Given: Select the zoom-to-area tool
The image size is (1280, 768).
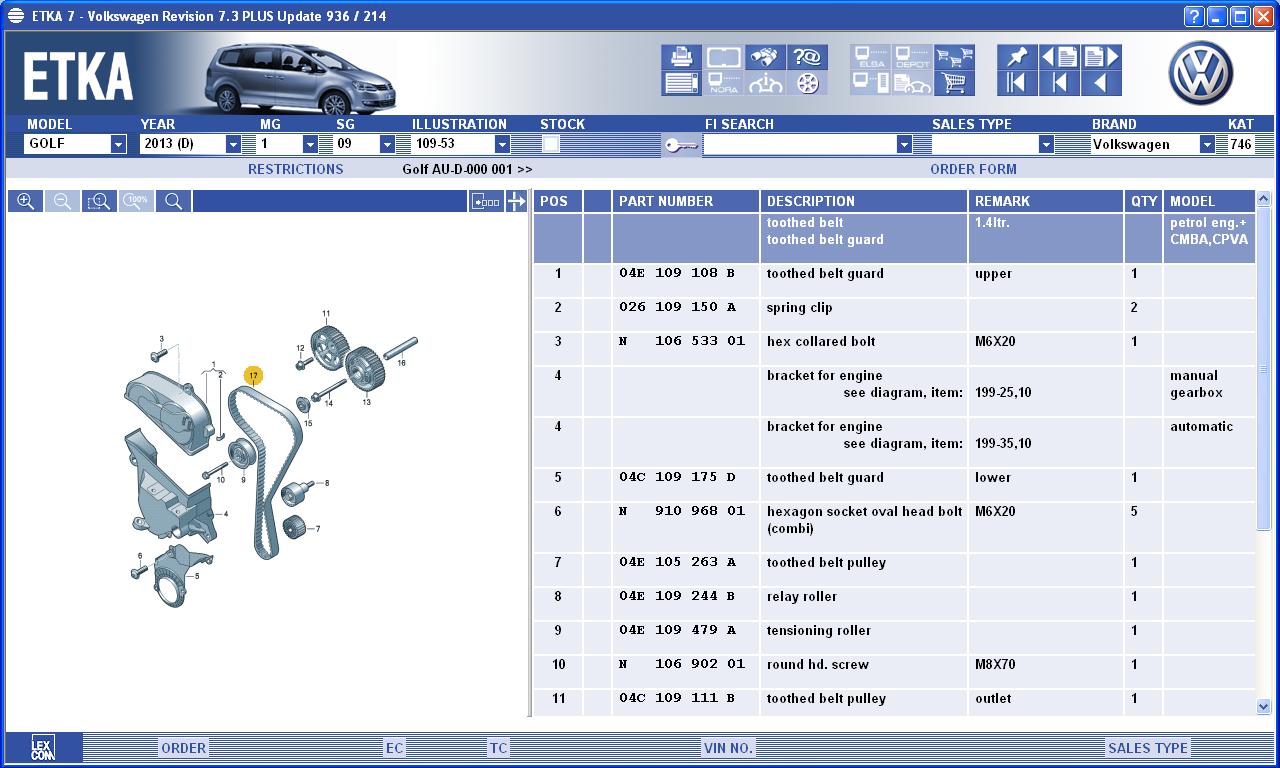Looking at the screenshot, I should (x=99, y=201).
